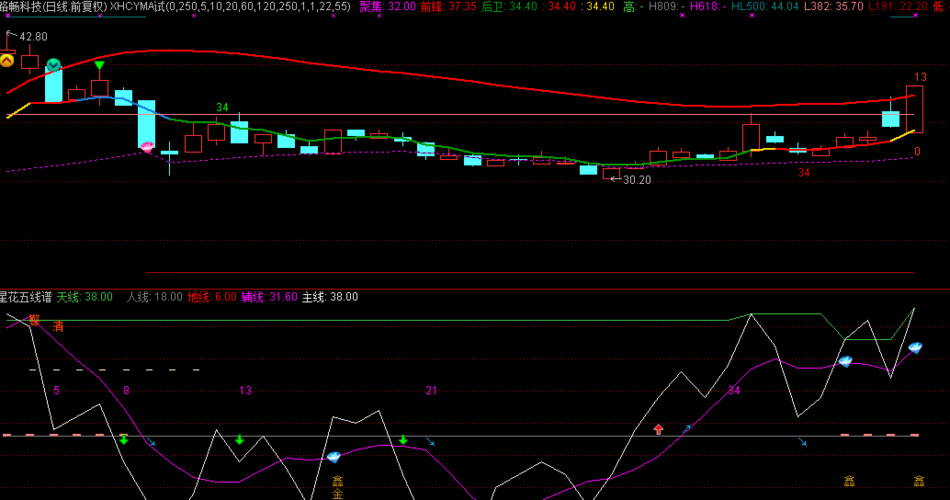Screen dimensions: 950x500
Task: Click the HL500: 44.04 value
Action: coord(765,7)
